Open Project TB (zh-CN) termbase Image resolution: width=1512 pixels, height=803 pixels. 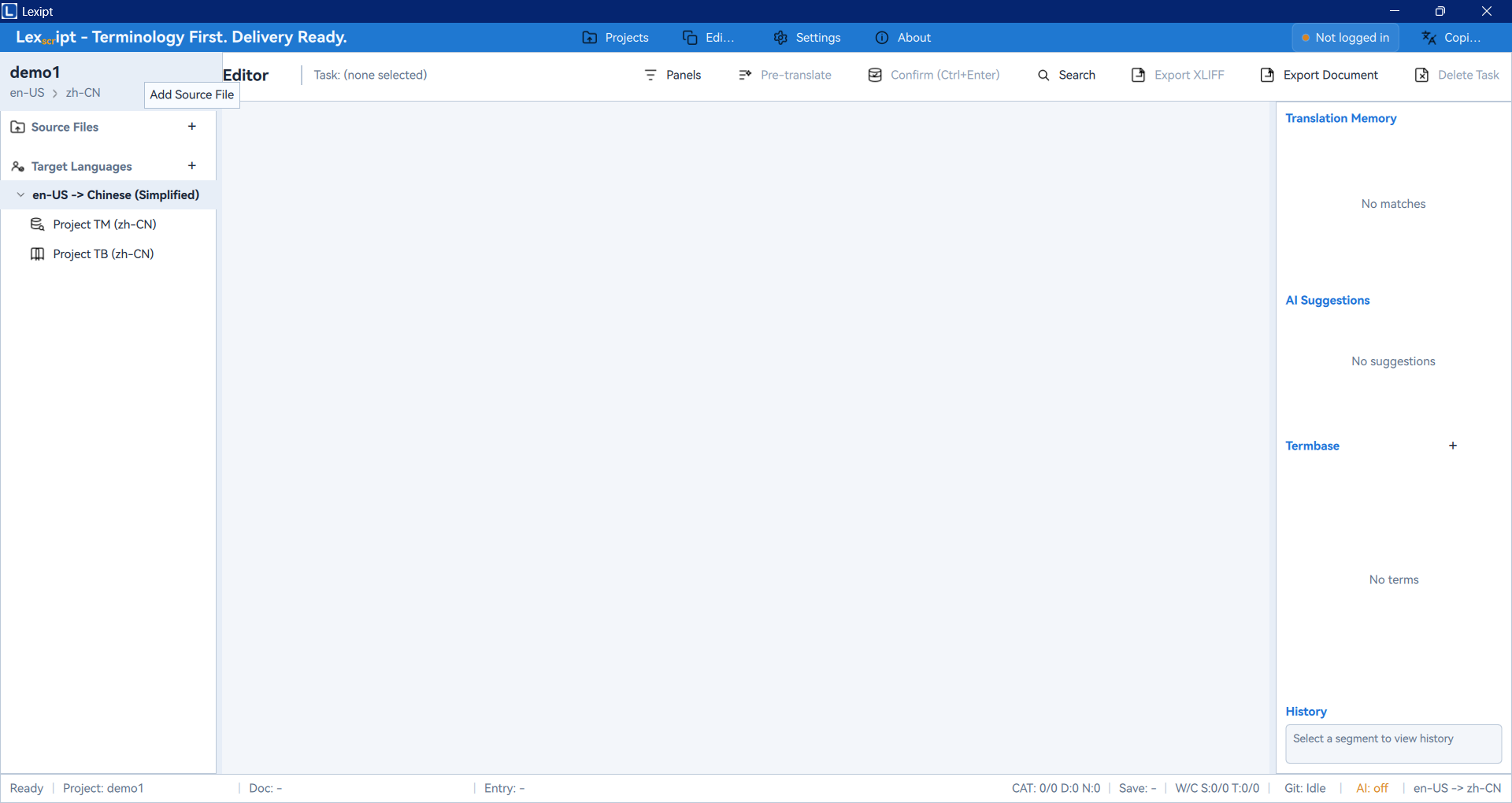(103, 254)
